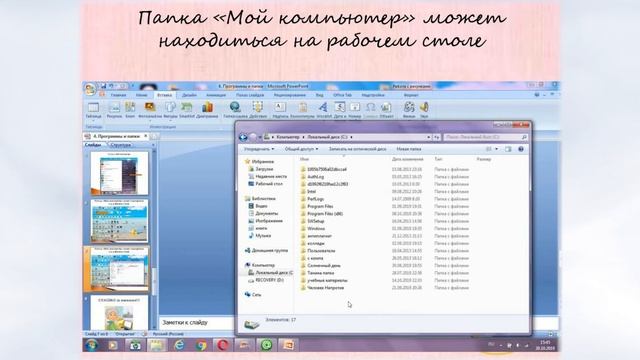Switch to Рецензирование ribbon tab
This screenshot has height=360, width=640.
pyautogui.click(x=290, y=95)
